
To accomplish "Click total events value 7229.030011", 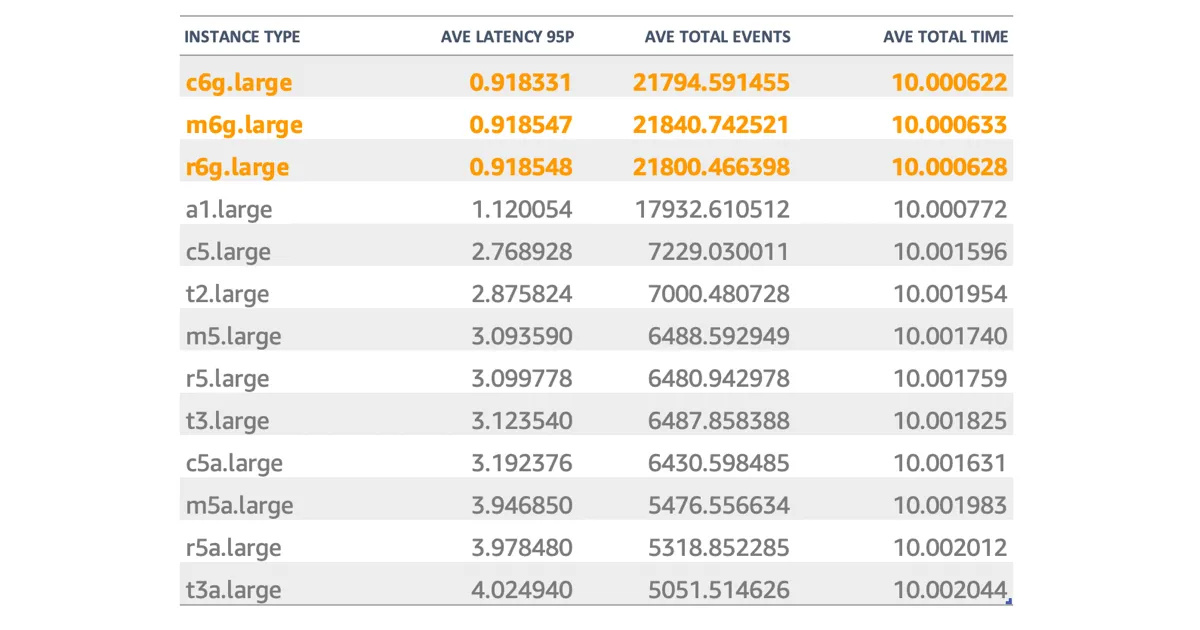I will coord(719,251).
